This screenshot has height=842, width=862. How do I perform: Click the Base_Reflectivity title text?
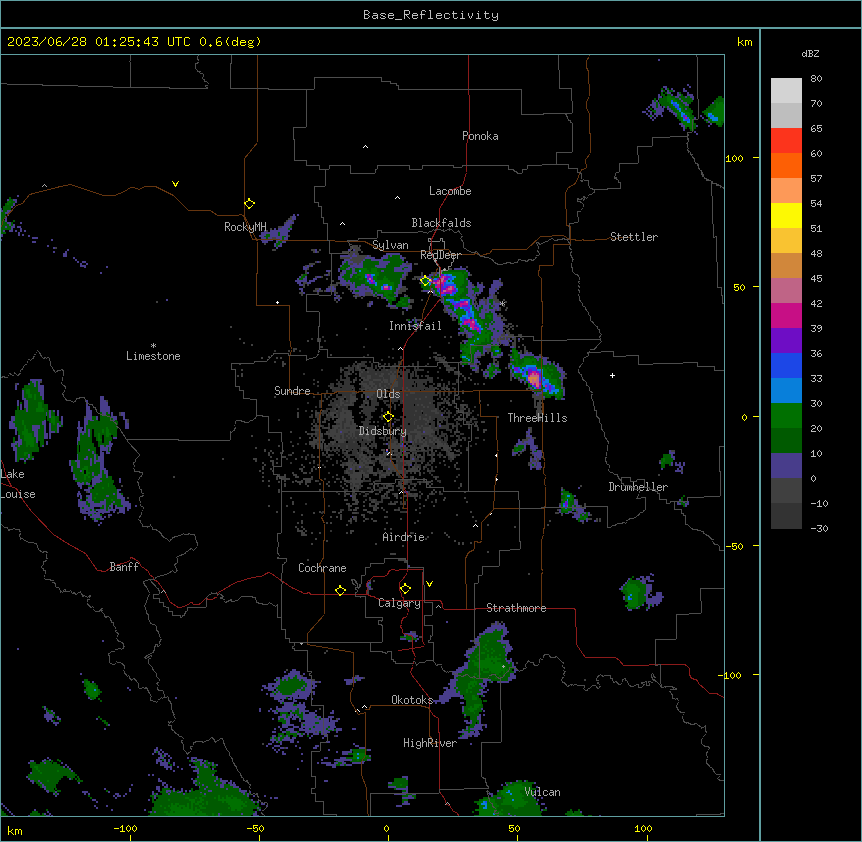click(x=431, y=15)
